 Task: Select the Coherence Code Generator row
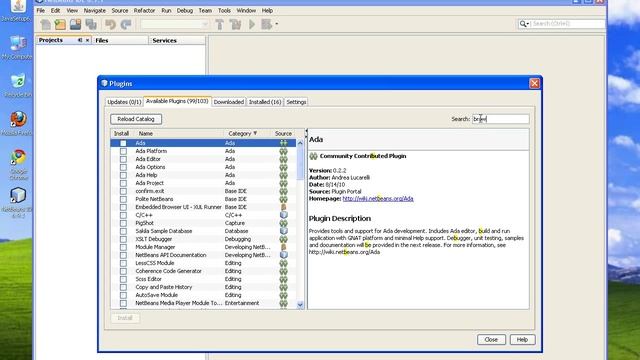point(203,271)
